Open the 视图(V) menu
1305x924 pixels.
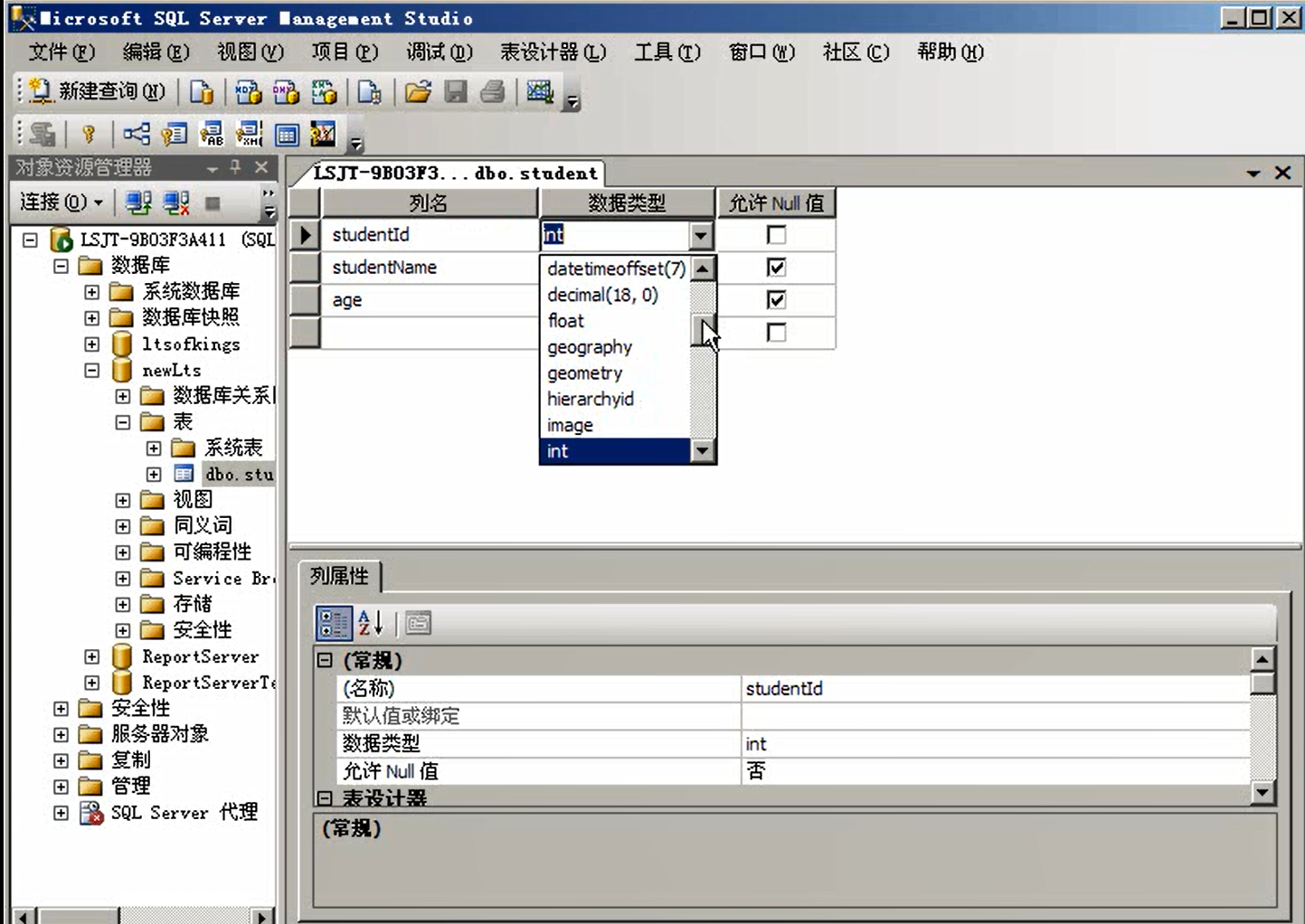click(x=251, y=52)
